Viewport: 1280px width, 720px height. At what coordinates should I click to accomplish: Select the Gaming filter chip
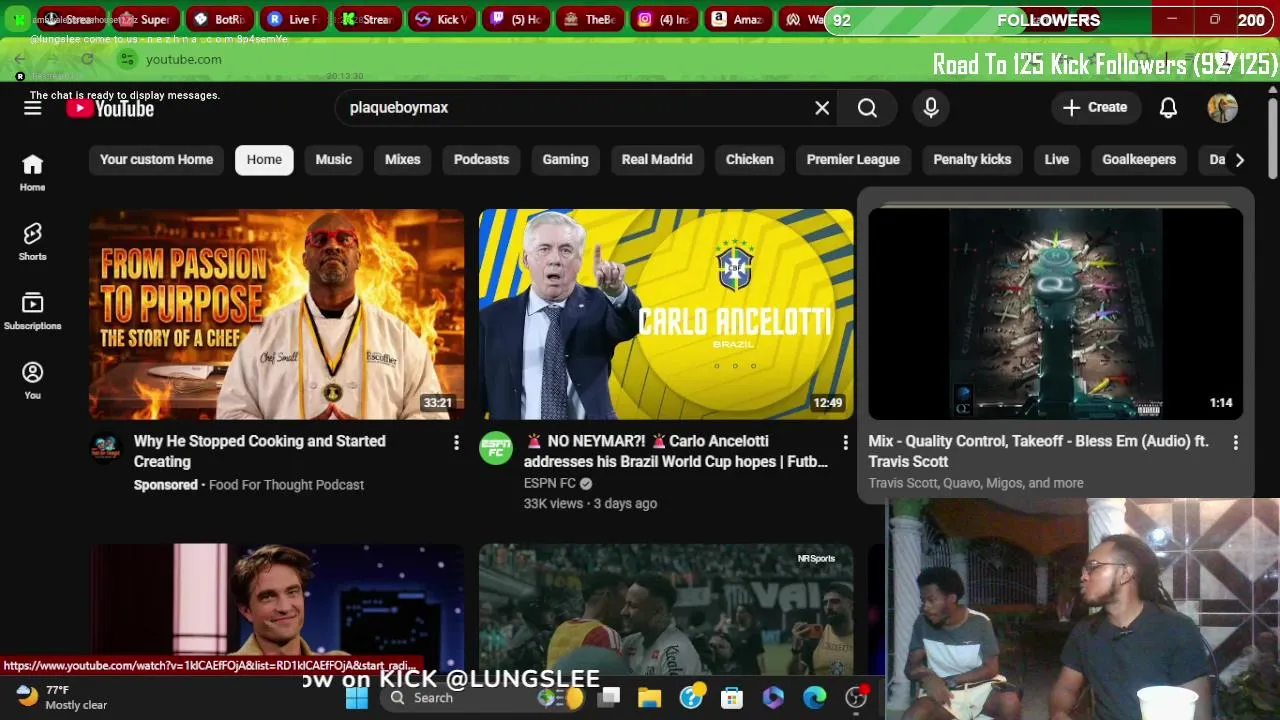tap(565, 159)
